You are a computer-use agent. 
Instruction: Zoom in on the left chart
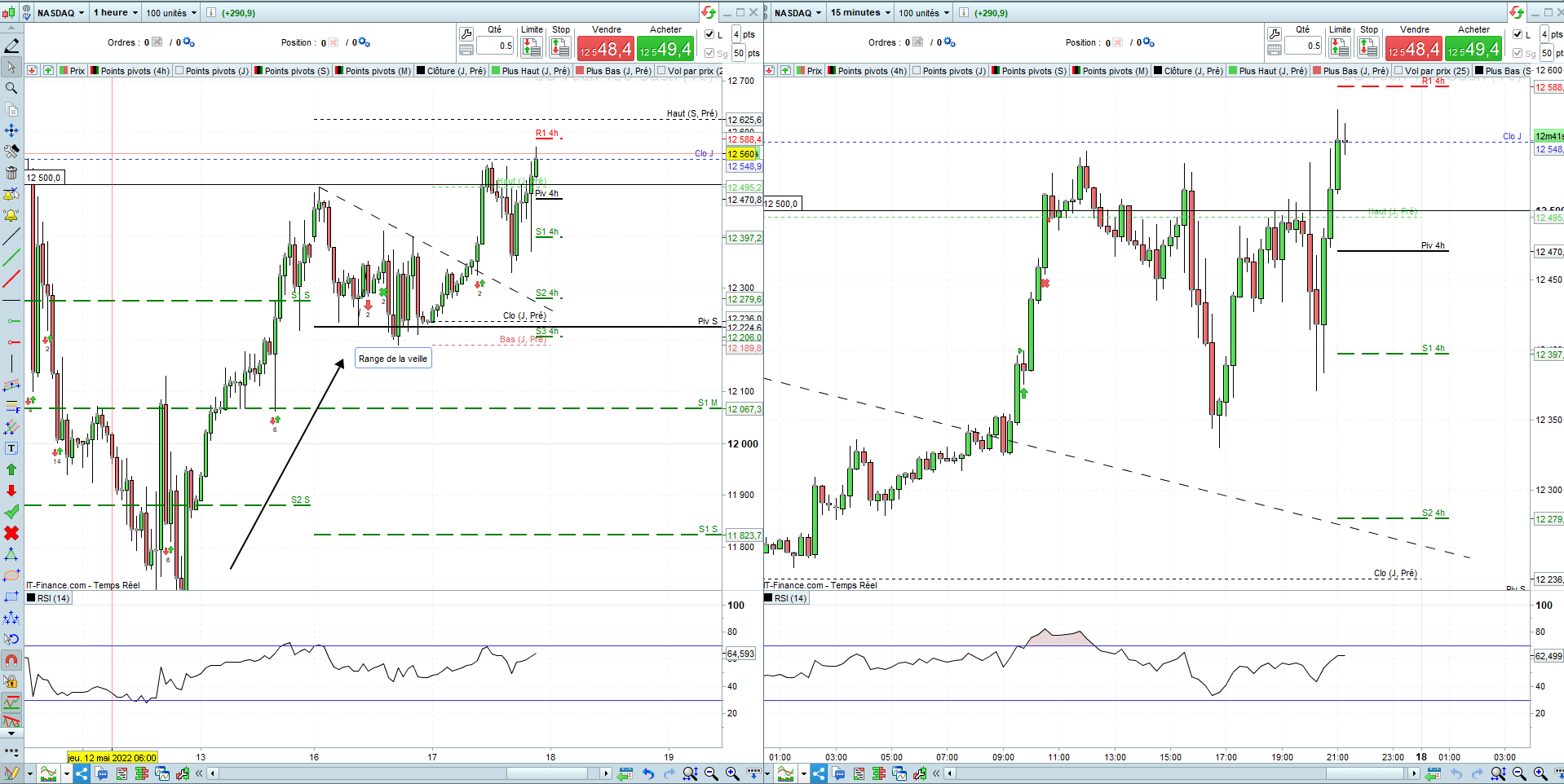click(x=732, y=773)
